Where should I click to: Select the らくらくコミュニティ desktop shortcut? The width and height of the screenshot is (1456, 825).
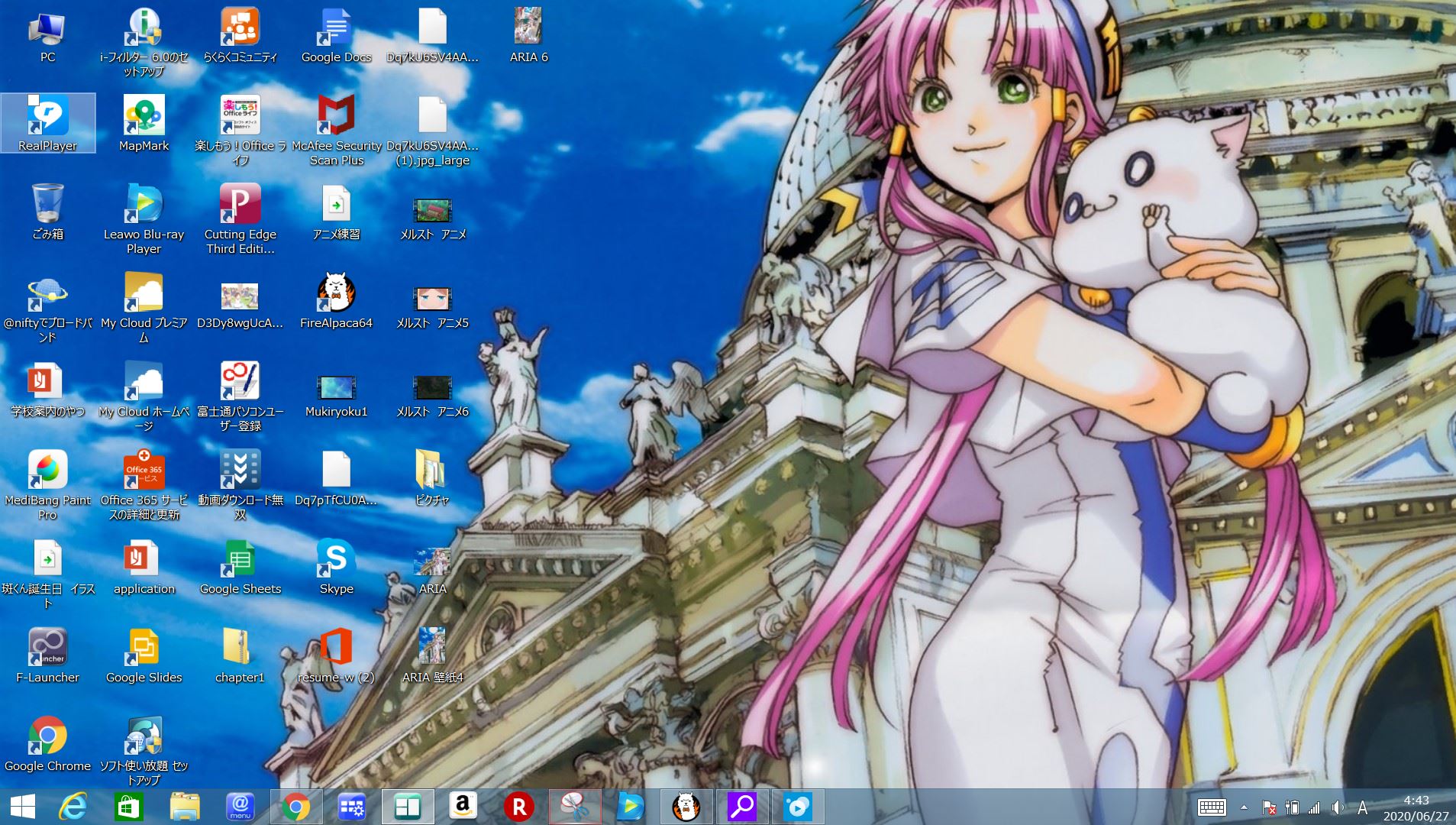tap(240, 36)
